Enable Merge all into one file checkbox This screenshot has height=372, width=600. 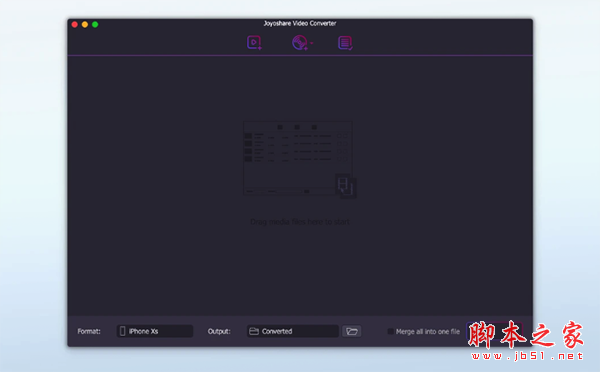click(x=390, y=331)
